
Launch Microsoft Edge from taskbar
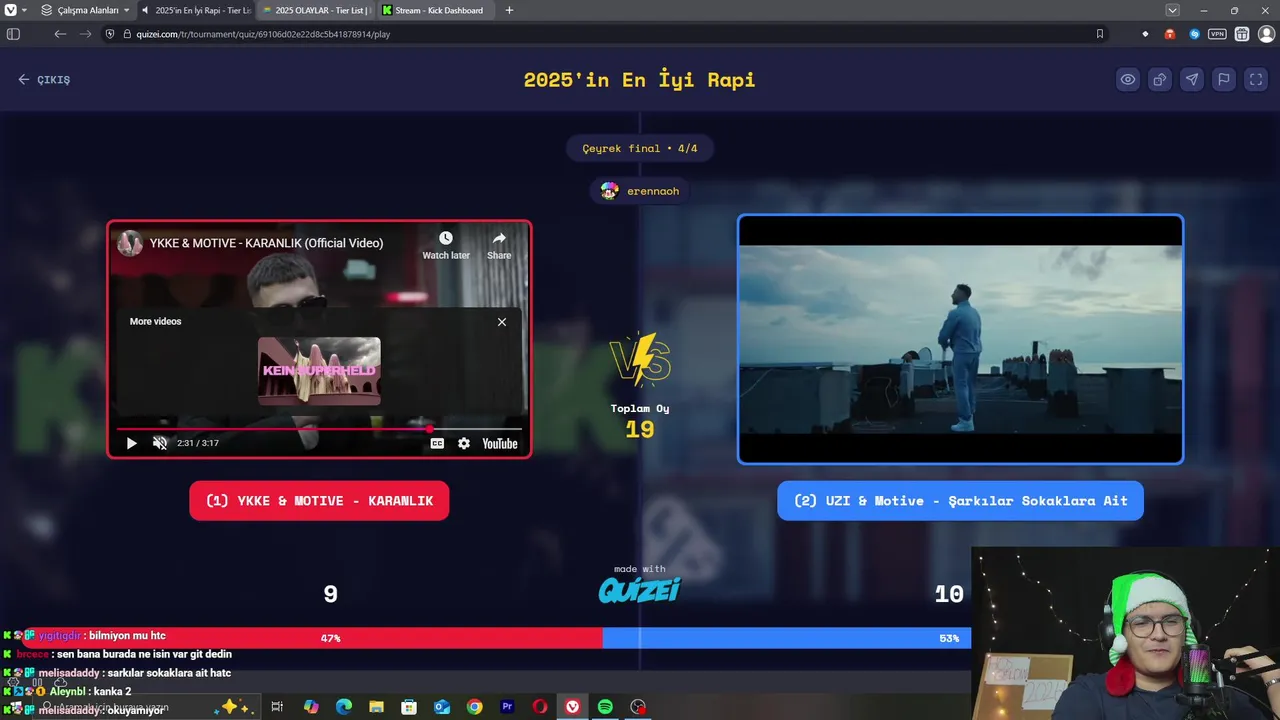pyautogui.click(x=344, y=707)
